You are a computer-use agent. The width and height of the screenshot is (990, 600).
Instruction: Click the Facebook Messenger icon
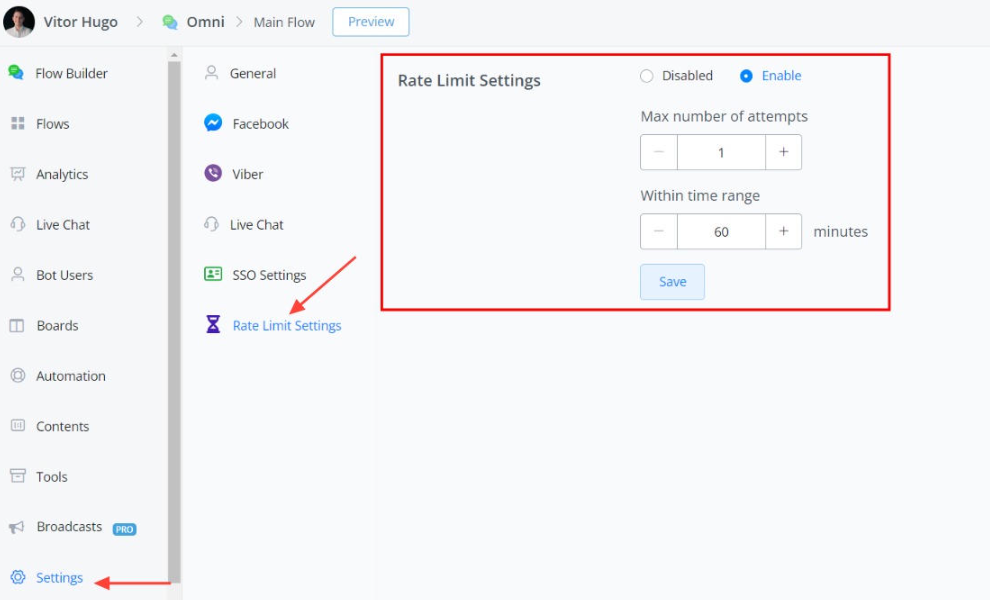tap(213, 123)
